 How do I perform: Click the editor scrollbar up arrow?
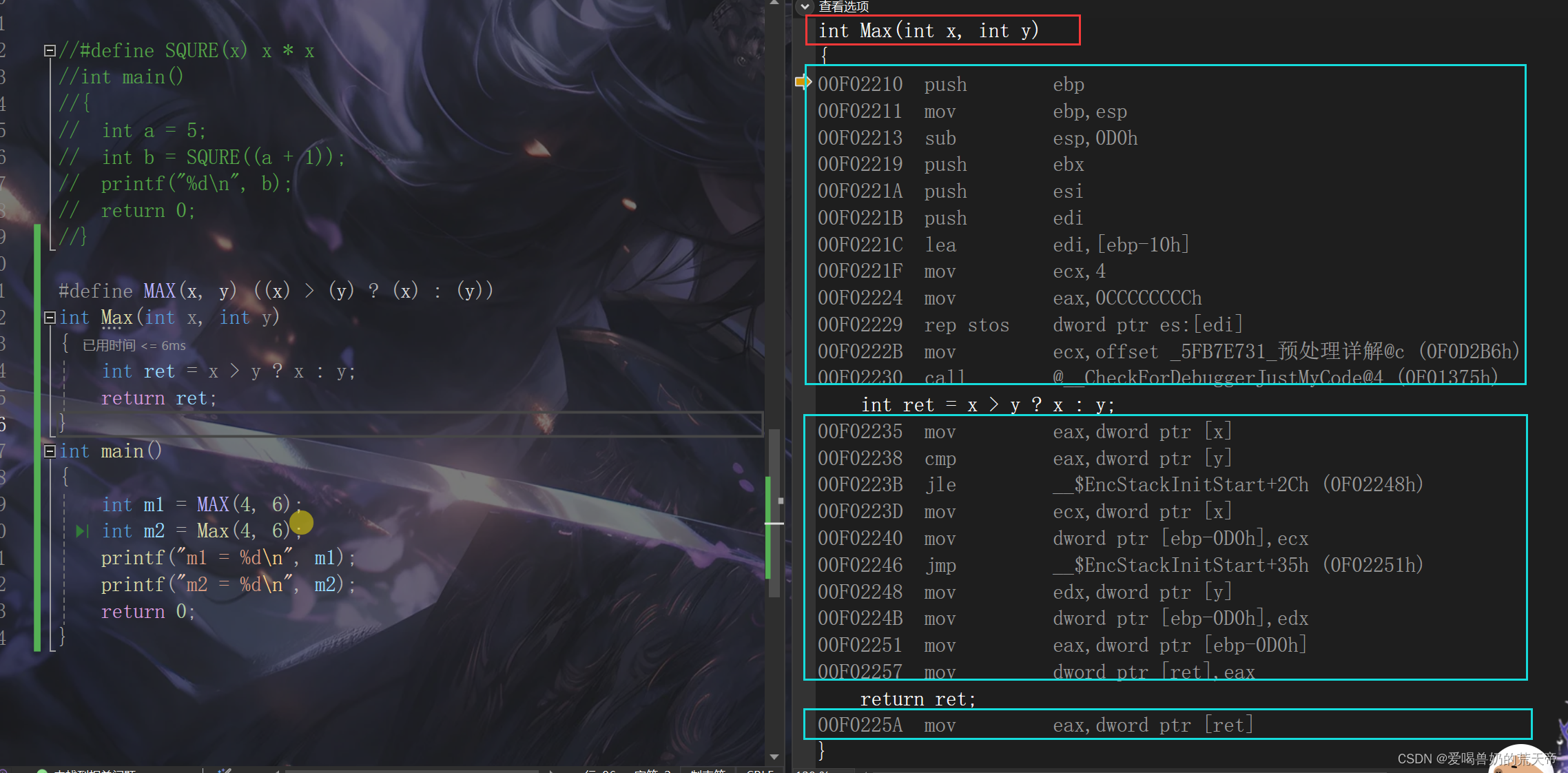[774, 3]
